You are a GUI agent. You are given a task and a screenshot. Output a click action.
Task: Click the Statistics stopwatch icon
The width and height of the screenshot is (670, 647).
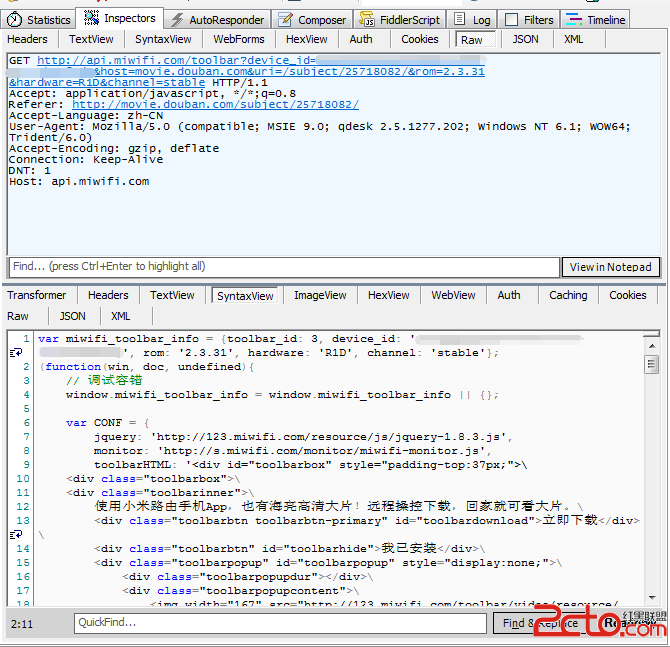point(14,20)
